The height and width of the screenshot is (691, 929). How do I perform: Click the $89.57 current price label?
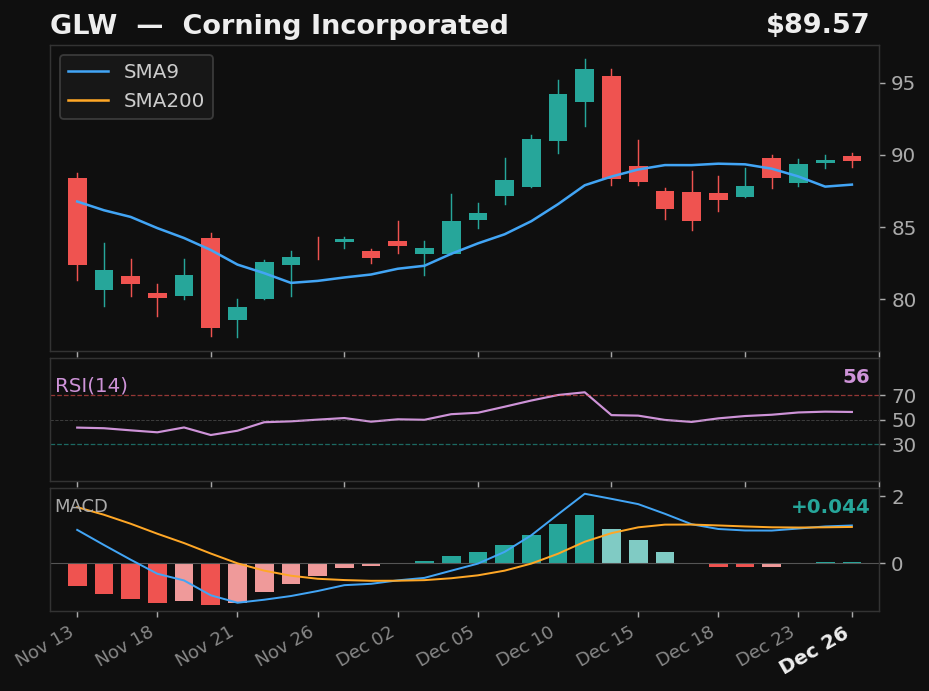[817, 24]
